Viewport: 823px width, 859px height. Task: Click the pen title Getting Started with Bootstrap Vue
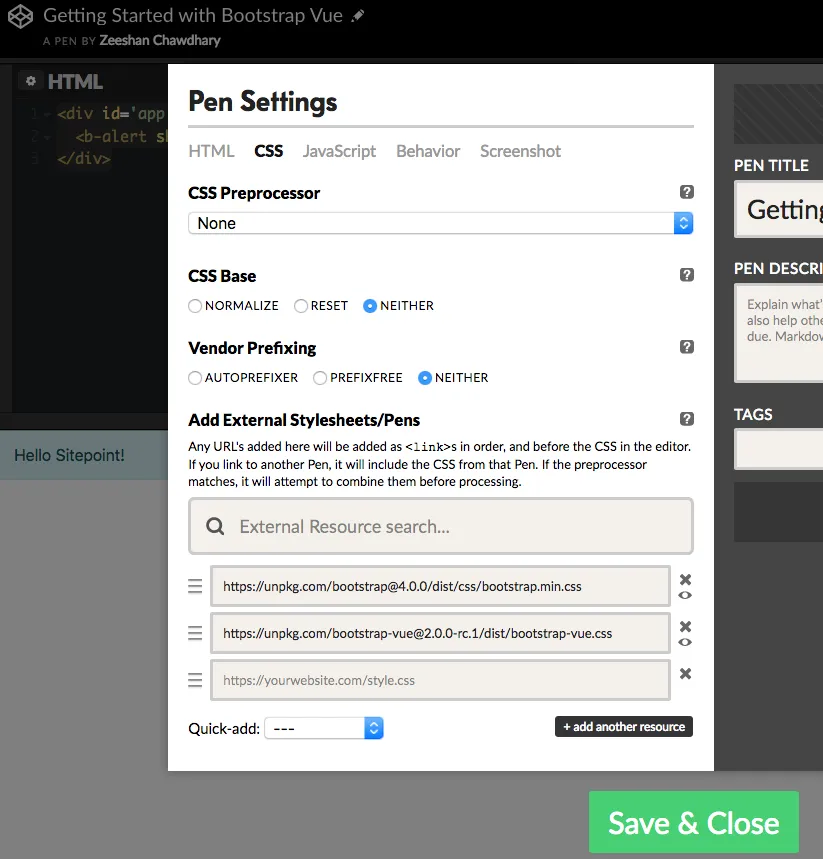[193, 15]
